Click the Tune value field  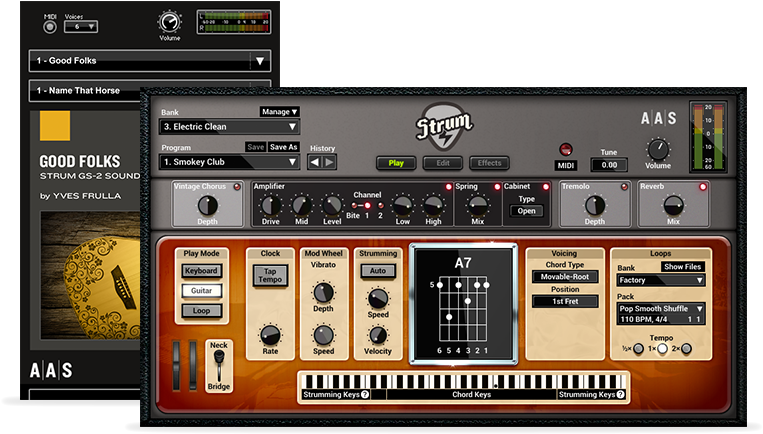click(609, 165)
